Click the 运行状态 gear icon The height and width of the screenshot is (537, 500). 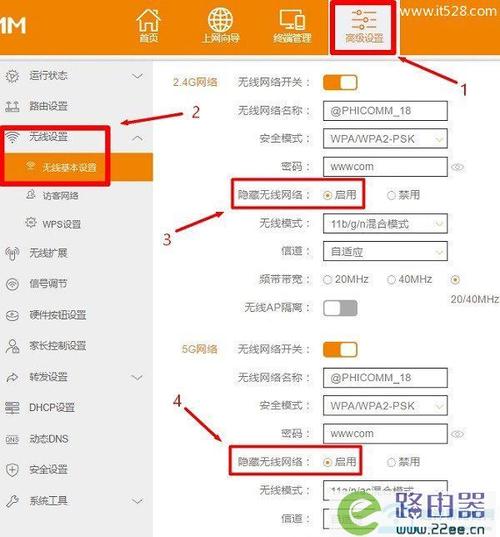[12, 76]
